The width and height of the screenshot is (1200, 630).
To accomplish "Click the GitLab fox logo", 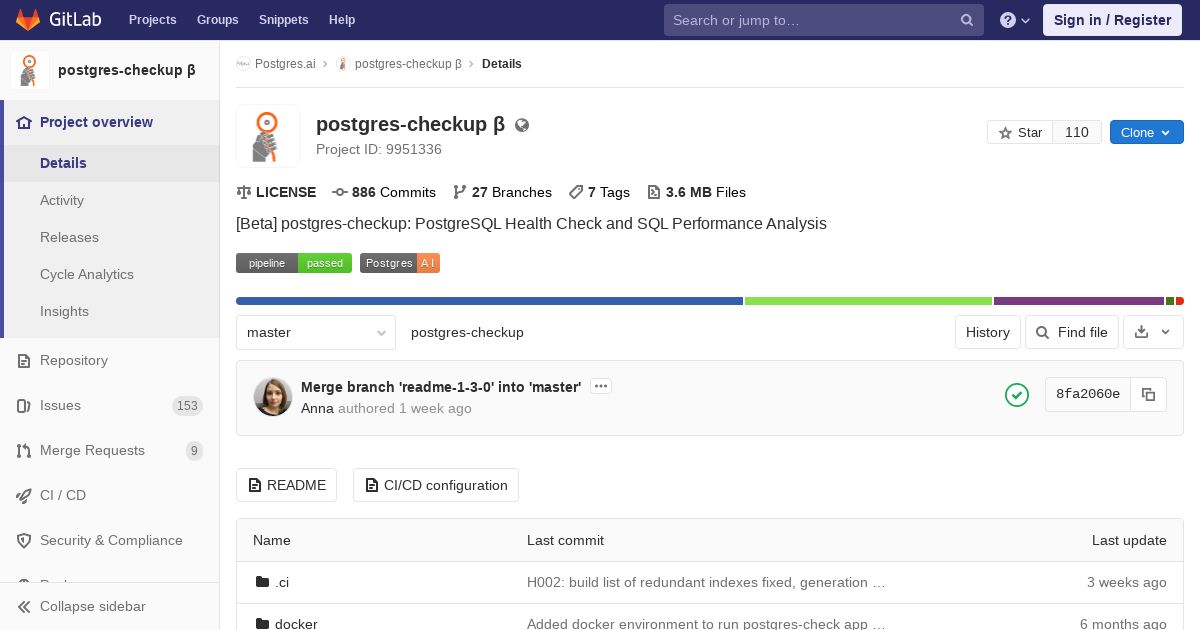I will click(x=28, y=19).
